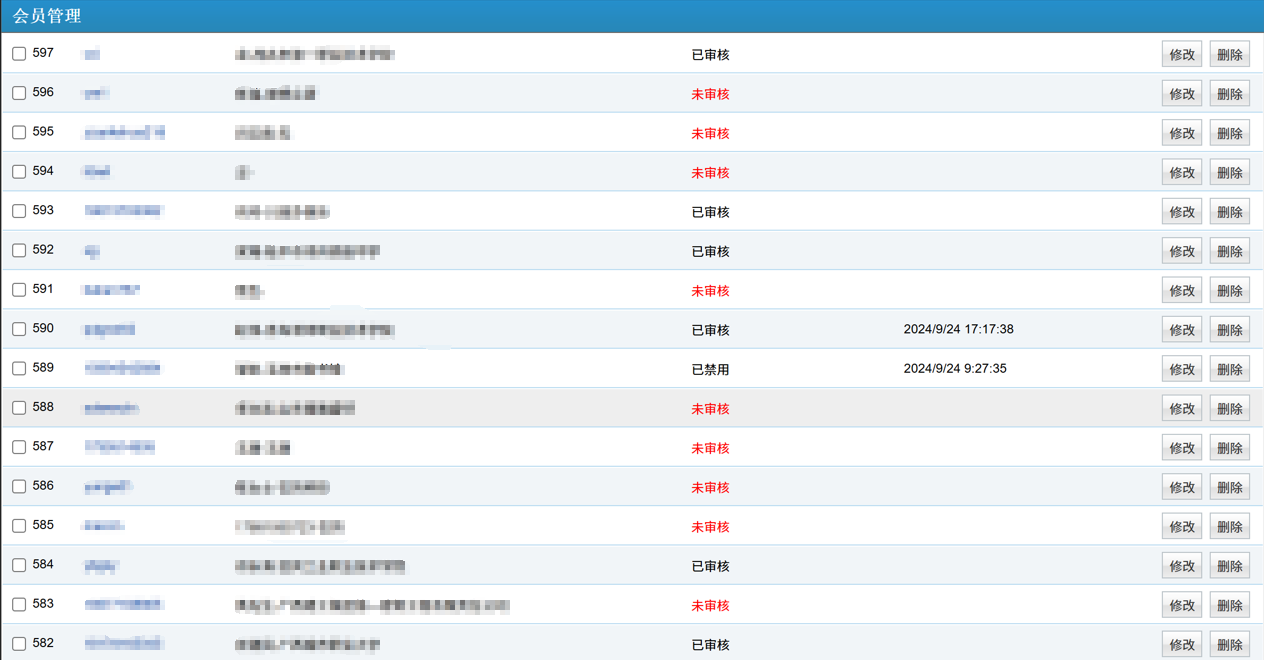Screen dimensions: 1264x660
Task: Select the checkbox for row 594
Action: (x=19, y=172)
